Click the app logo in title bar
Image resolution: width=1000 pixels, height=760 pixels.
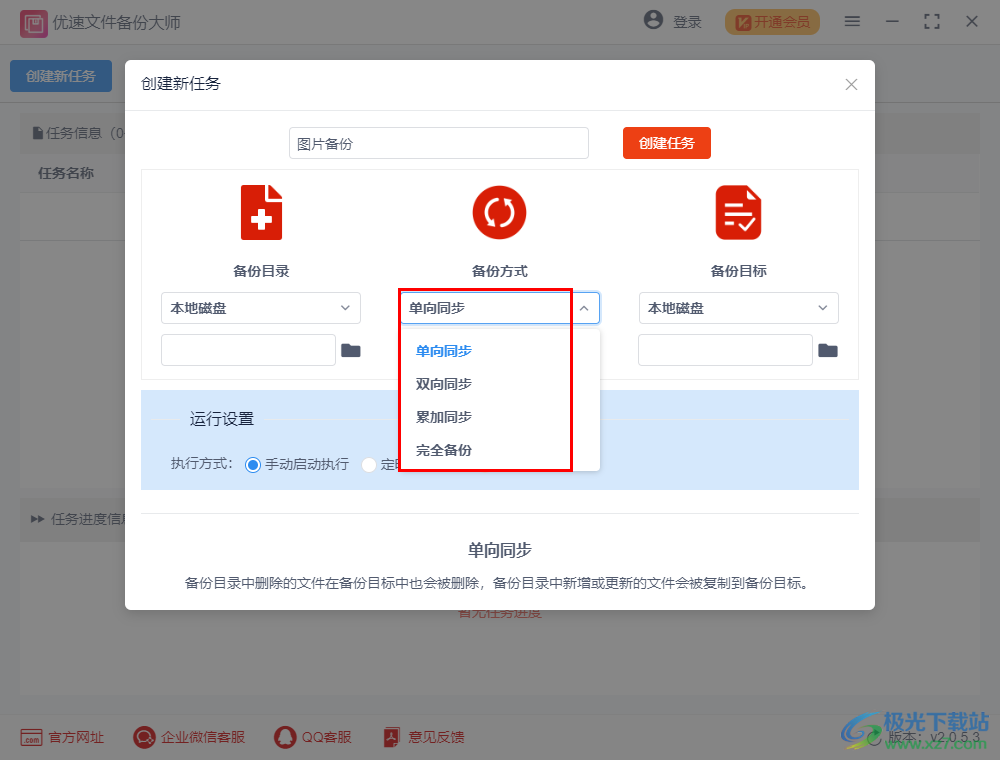tap(33, 21)
